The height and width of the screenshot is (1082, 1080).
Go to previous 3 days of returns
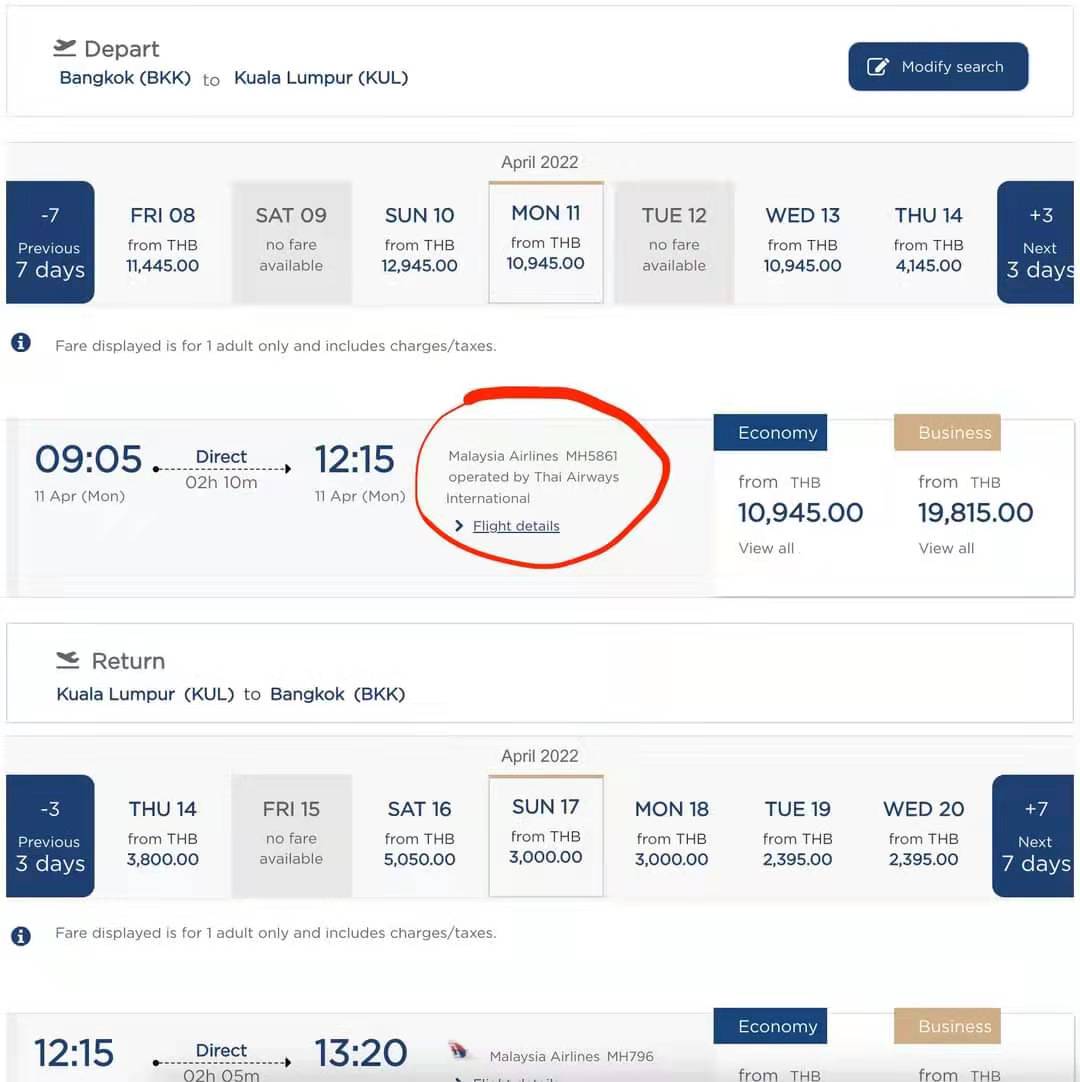pos(50,836)
